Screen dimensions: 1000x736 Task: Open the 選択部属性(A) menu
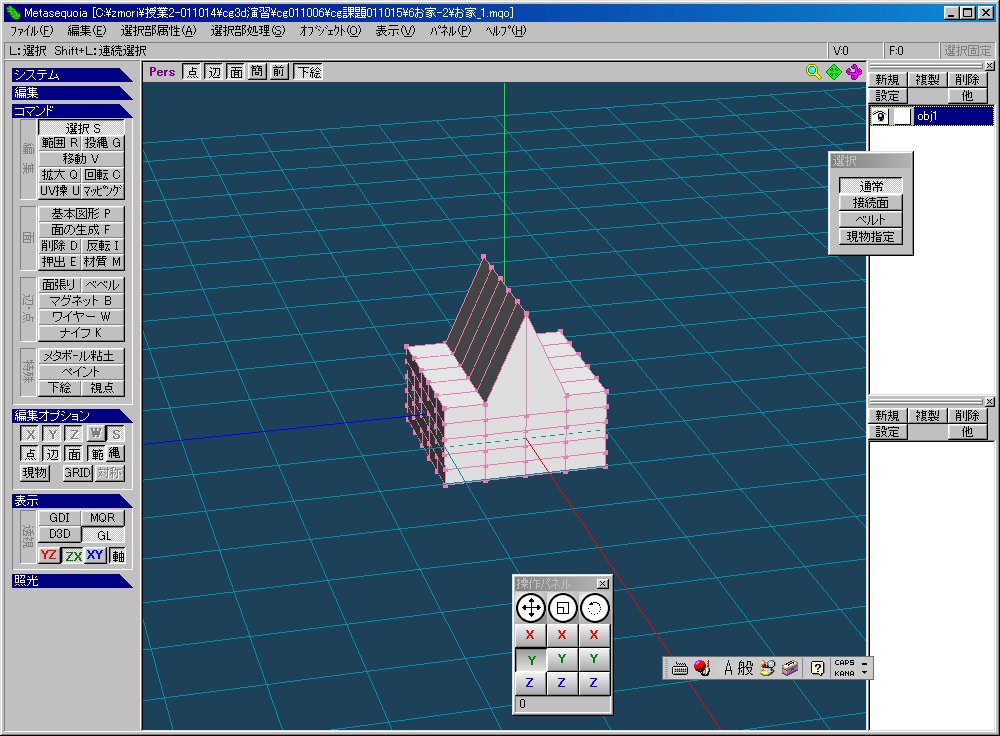coord(159,31)
